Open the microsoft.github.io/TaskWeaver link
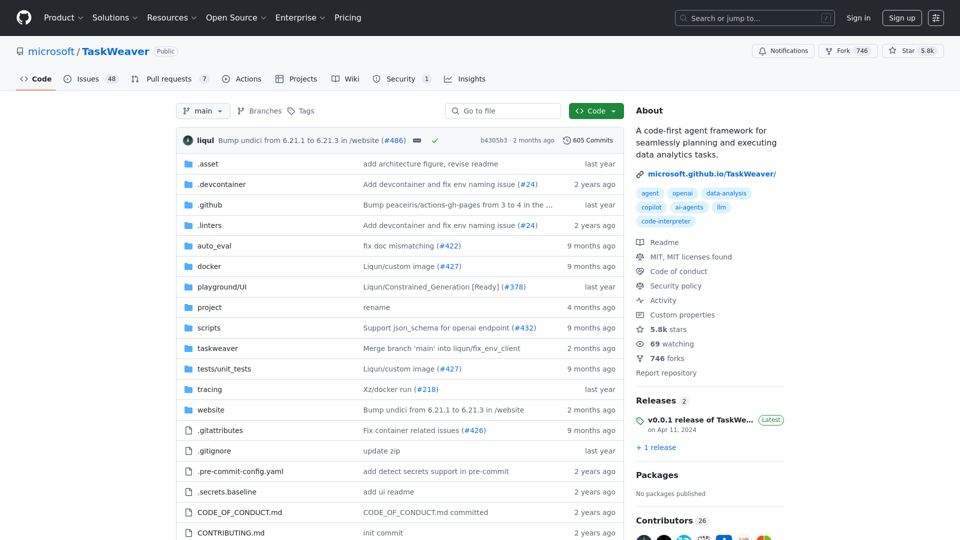960x540 pixels. (711, 174)
